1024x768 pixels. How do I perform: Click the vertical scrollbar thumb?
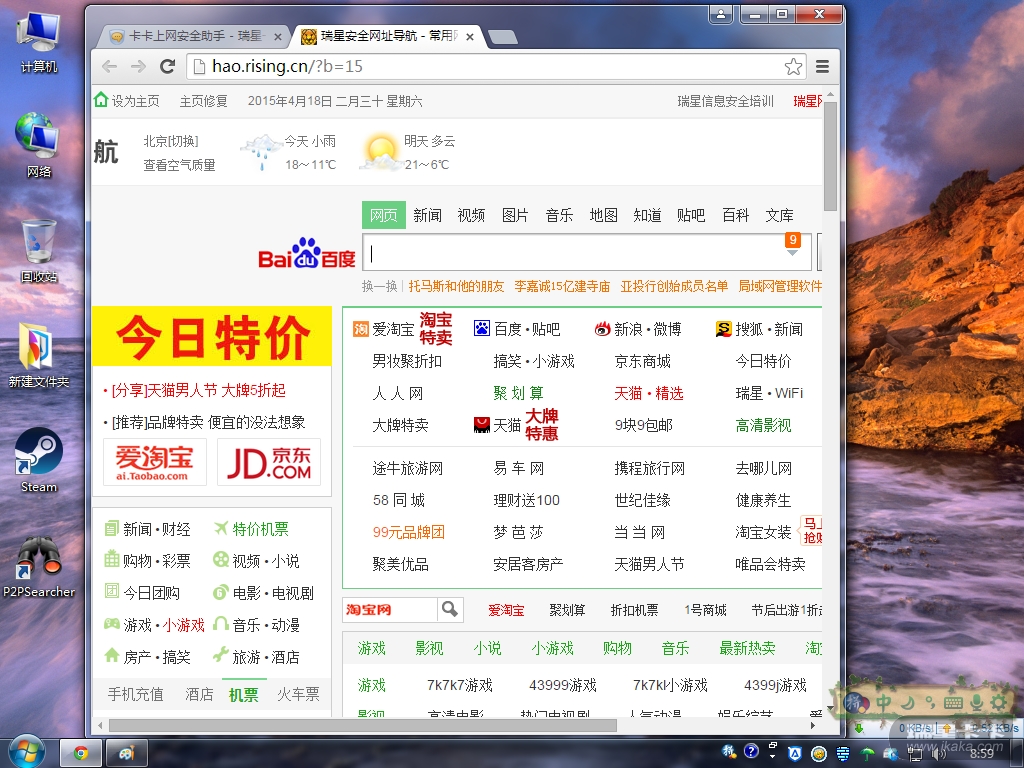pyautogui.click(x=830, y=156)
